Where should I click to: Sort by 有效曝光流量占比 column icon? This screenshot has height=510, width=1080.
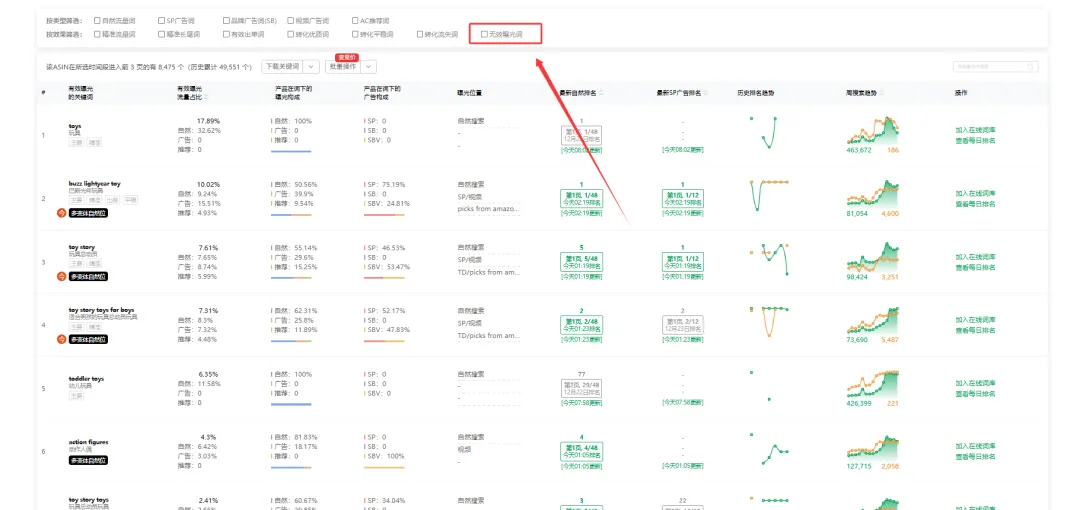(x=206, y=97)
